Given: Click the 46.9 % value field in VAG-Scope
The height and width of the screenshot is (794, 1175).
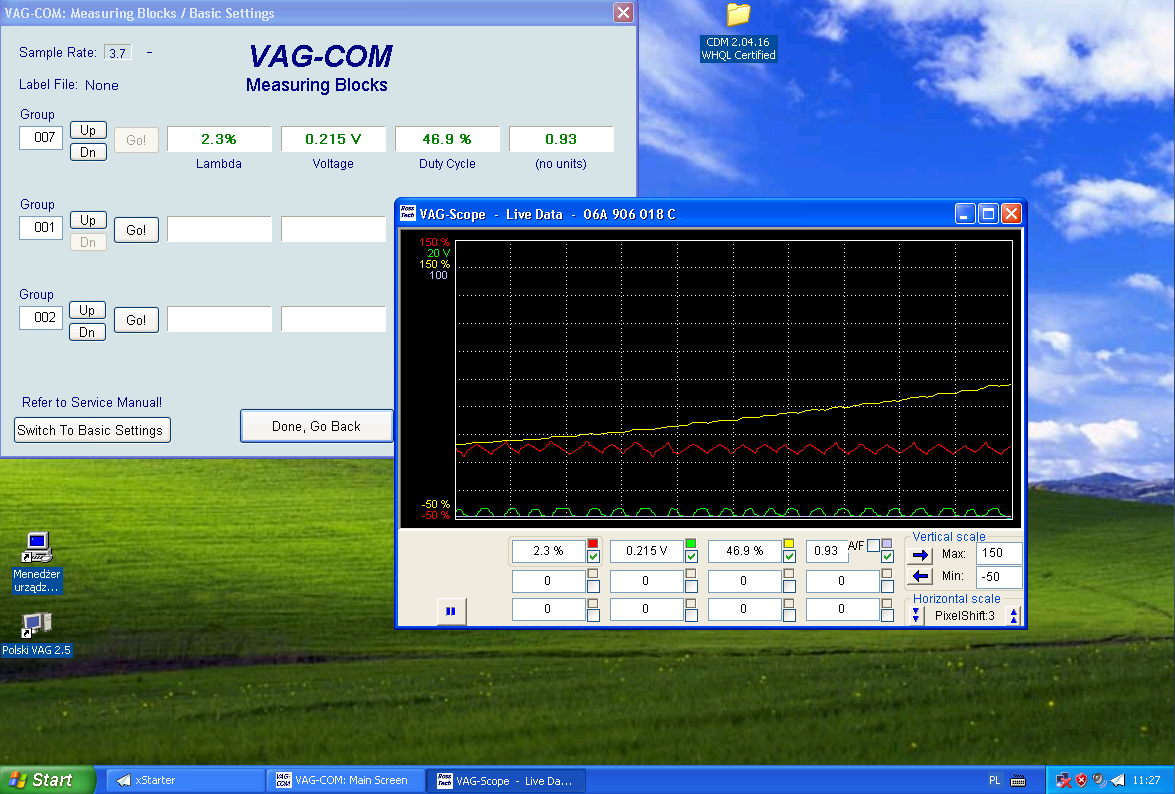Looking at the screenshot, I should click(744, 551).
